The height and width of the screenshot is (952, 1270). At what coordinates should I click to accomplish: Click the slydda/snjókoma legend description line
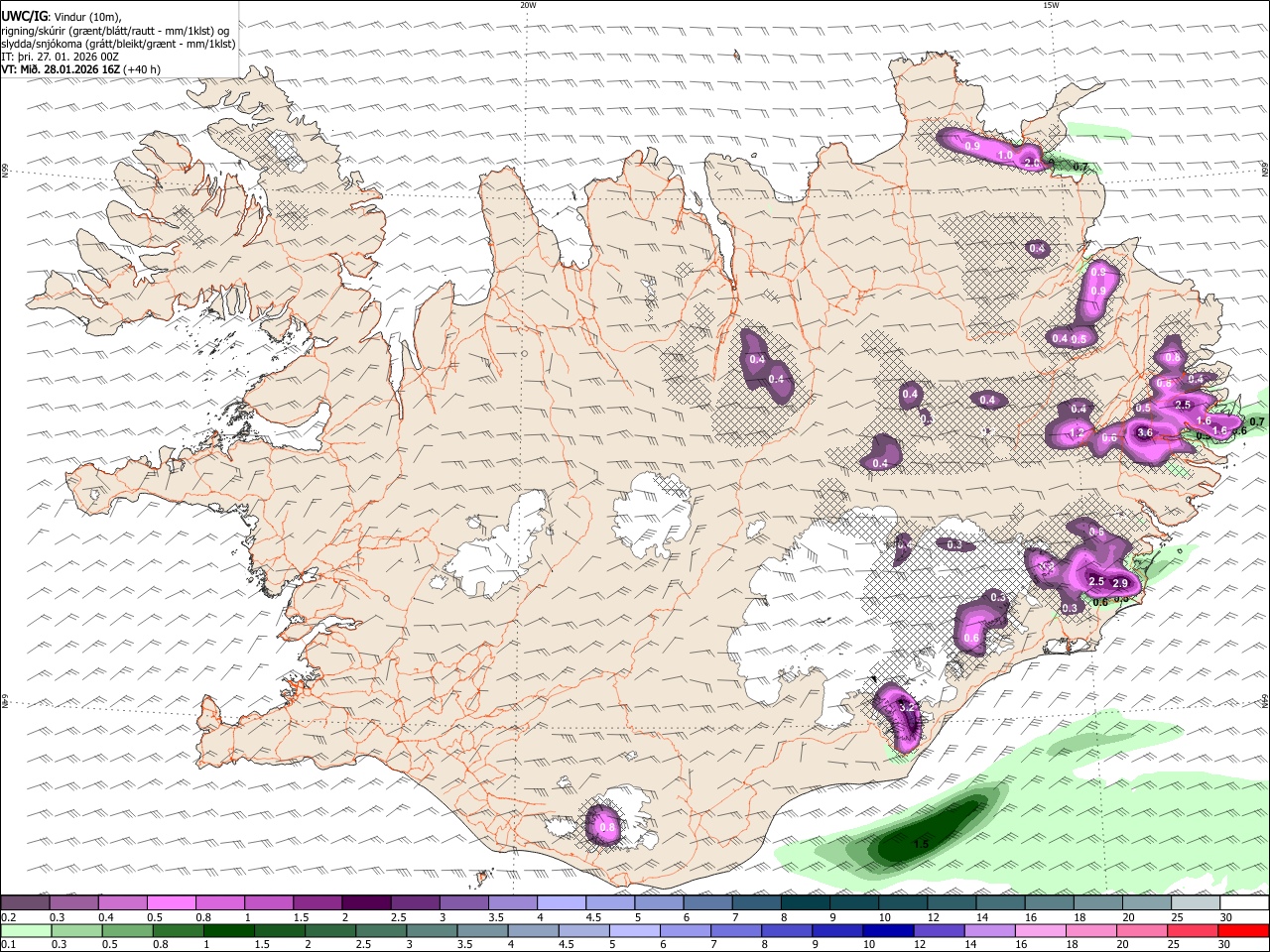(118, 44)
